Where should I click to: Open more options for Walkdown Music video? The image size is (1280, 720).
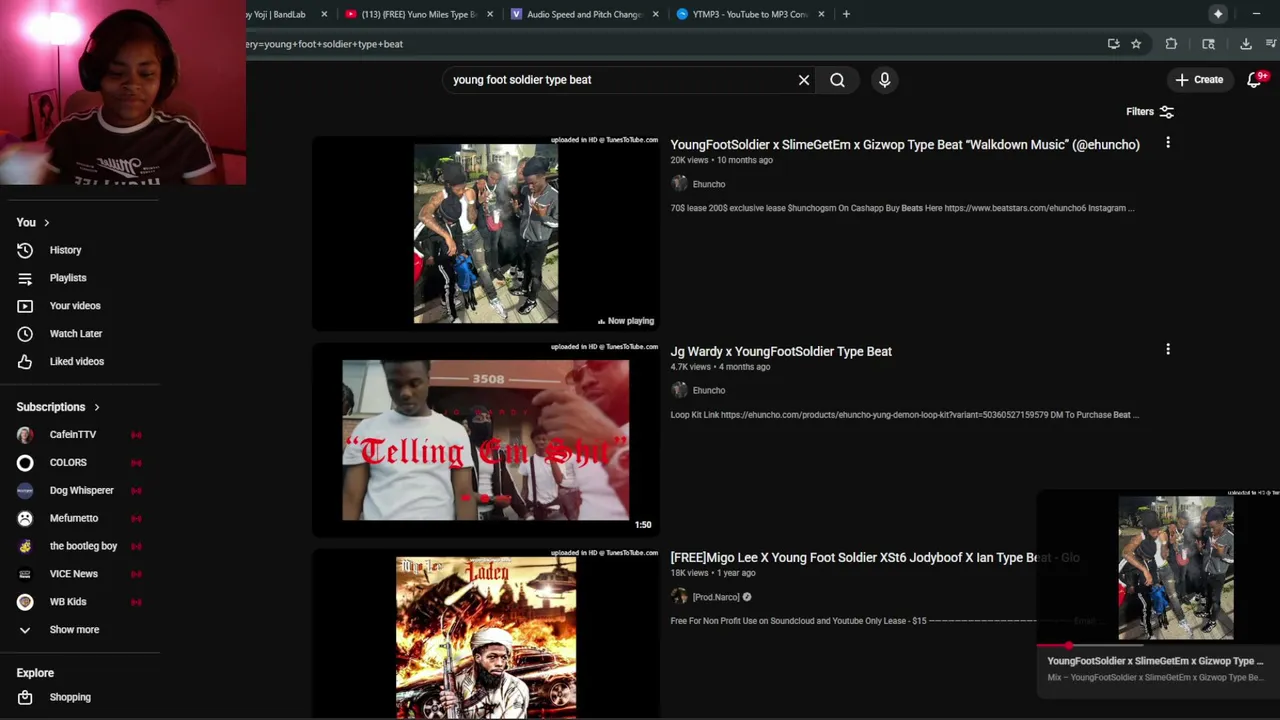pyautogui.click(x=1167, y=143)
